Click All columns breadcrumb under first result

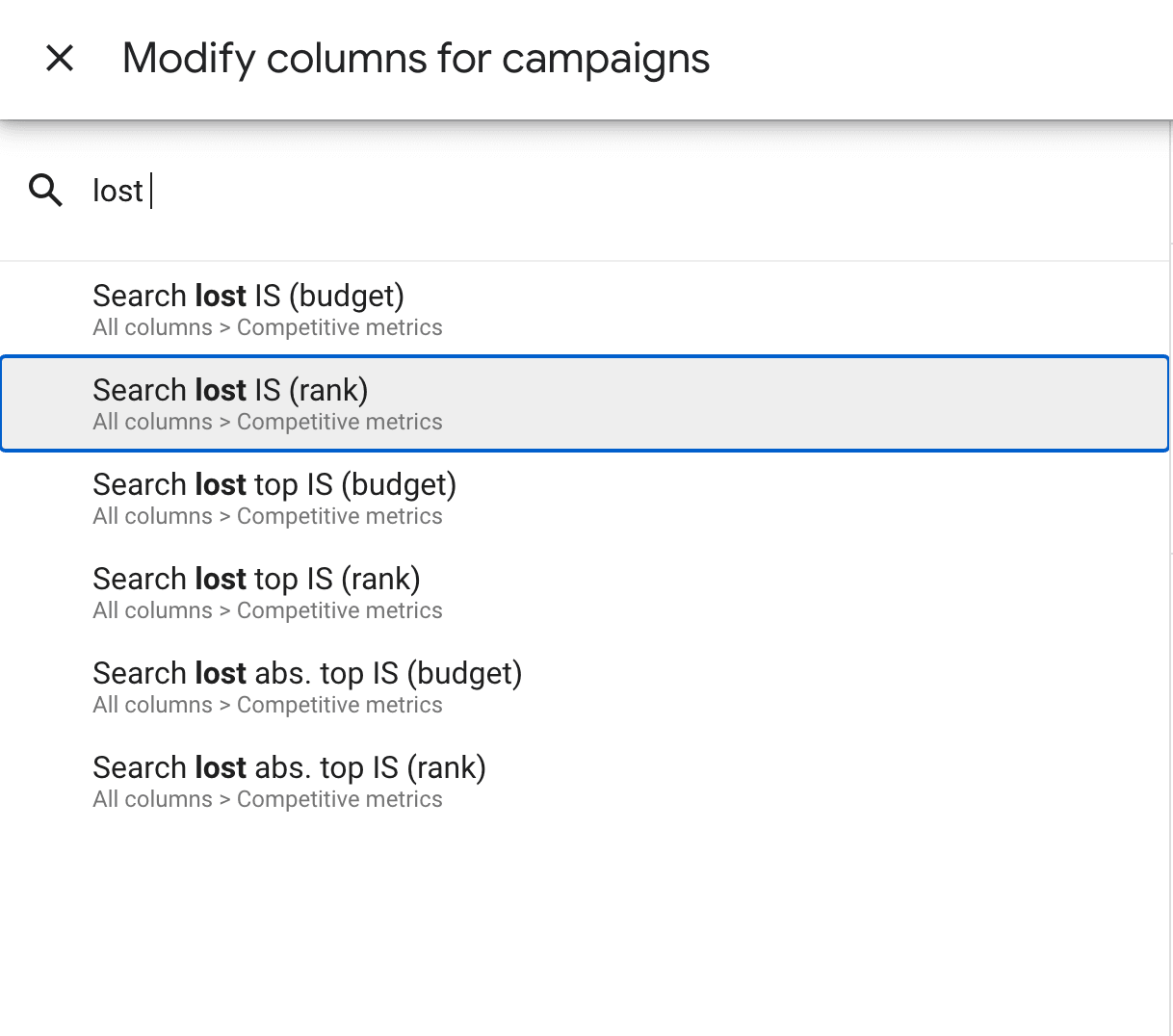[x=152, y=327]
